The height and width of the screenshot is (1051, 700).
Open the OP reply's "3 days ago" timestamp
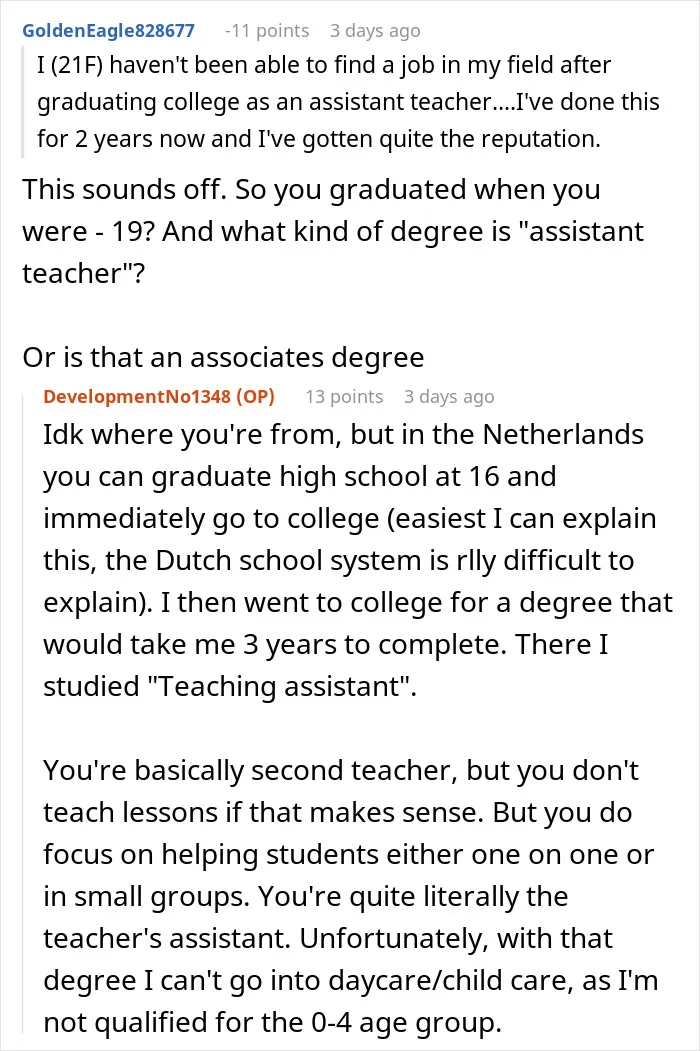click(x=449, y=397)
